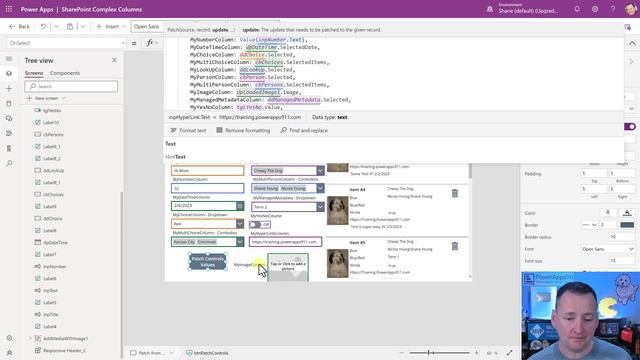640x360 pixels.
Task: Click the Item #4 dog thumbnail
Action: [x=338, y=211]
